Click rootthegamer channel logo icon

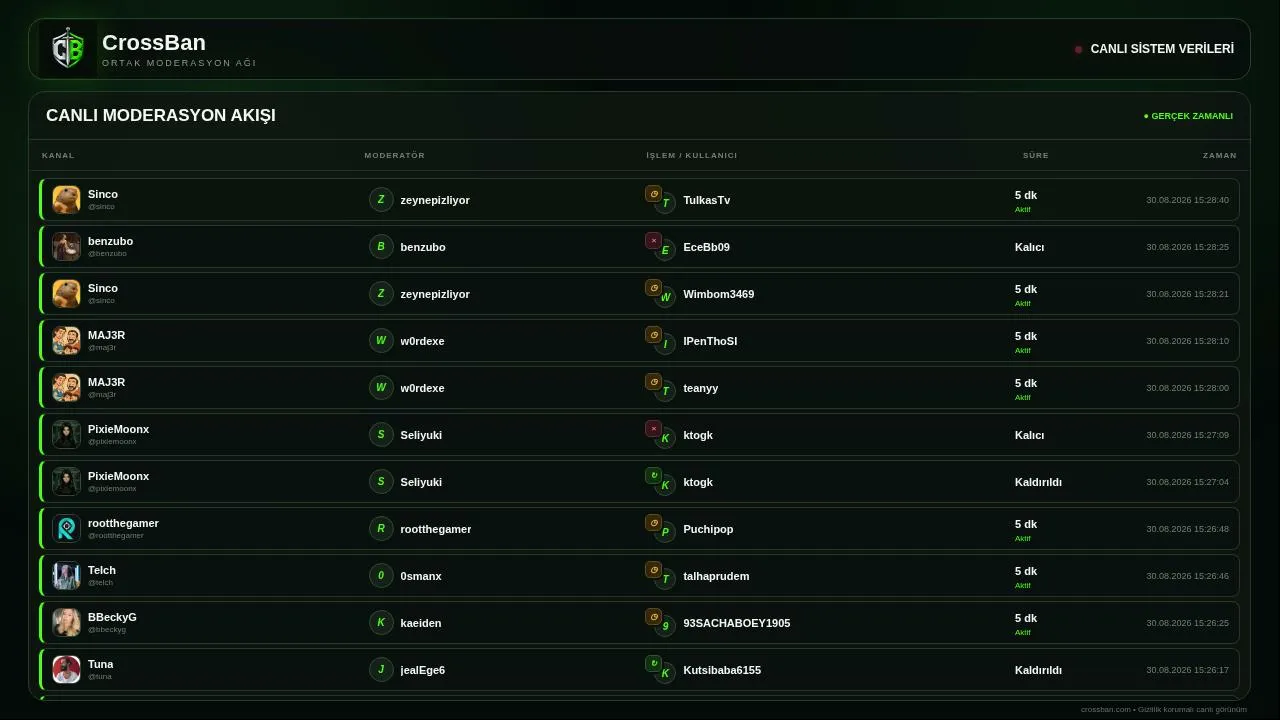coord(66,529)
